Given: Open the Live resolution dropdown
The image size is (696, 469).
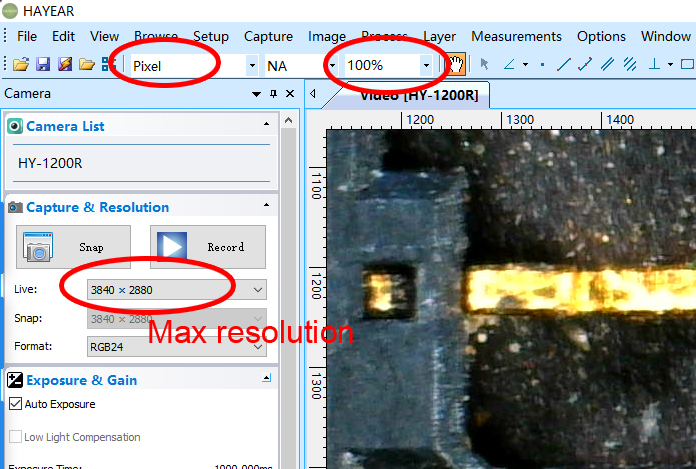Looking at the screenshot, I should (x=258, y=290).
